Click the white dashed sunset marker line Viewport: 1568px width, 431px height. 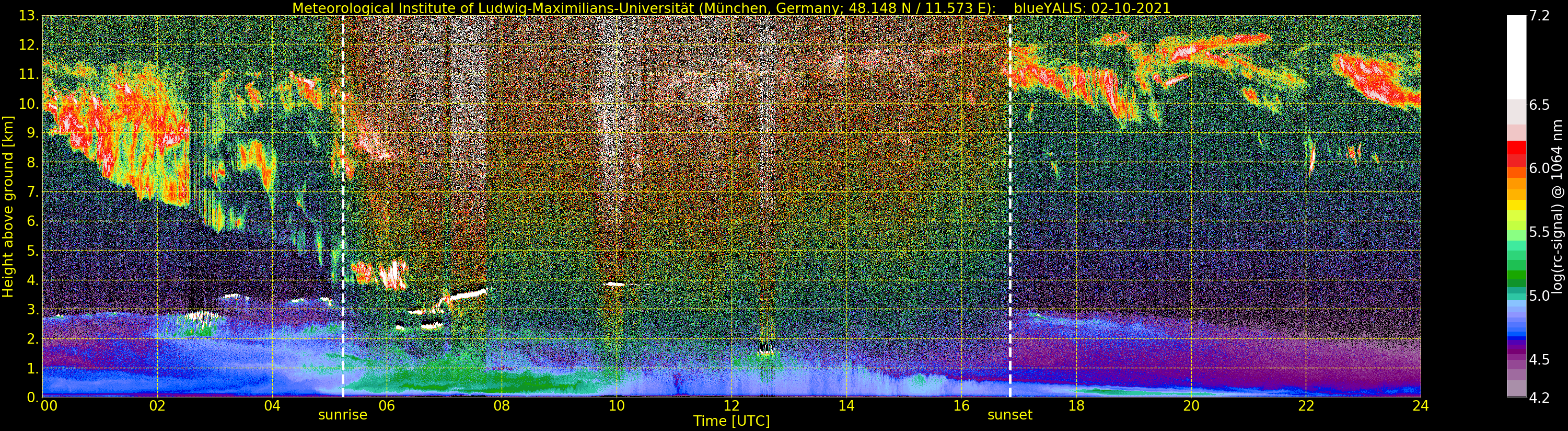click(x=1010, y=206)
